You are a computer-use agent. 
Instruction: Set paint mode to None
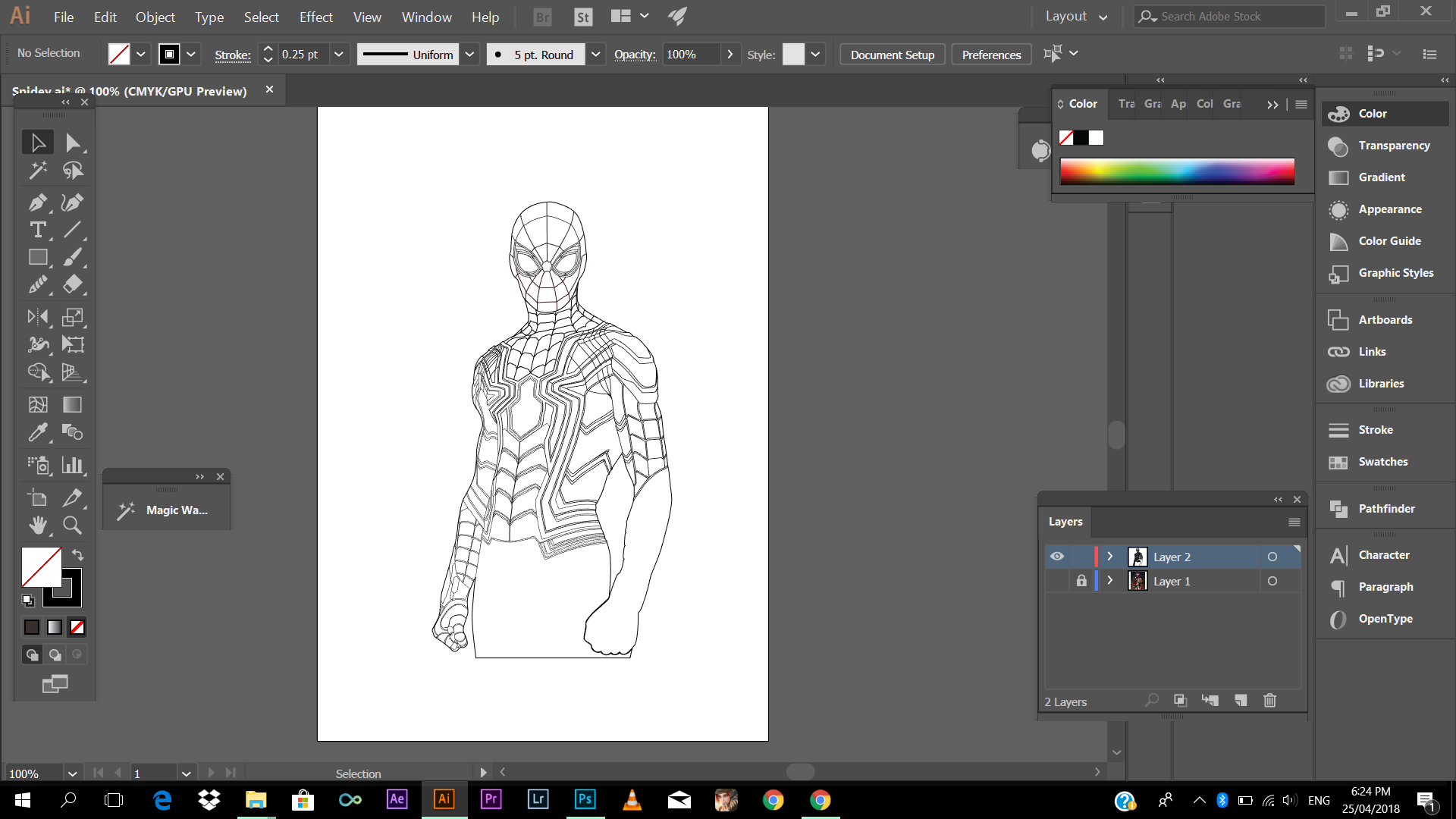tap(77, 627)
